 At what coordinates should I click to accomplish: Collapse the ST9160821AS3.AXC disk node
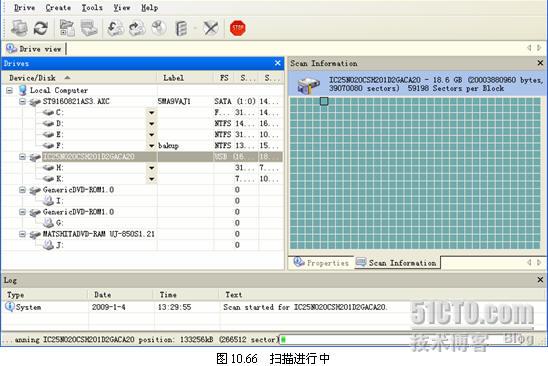(x=22, y=101)
